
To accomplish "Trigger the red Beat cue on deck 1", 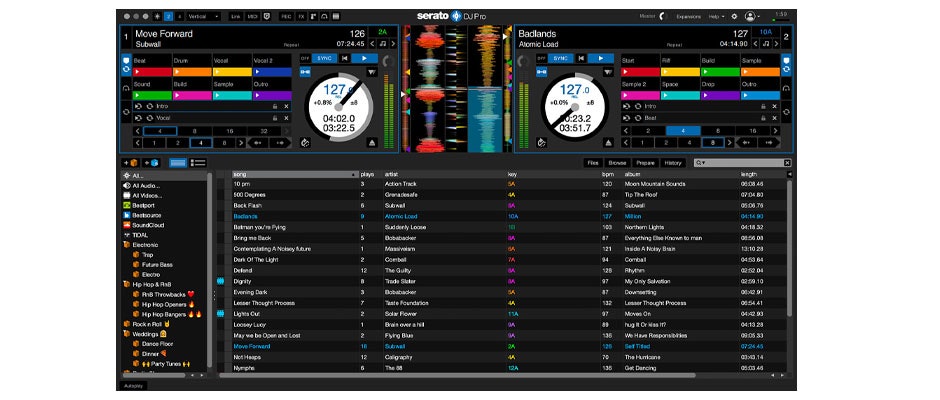I will click(150, 72).
